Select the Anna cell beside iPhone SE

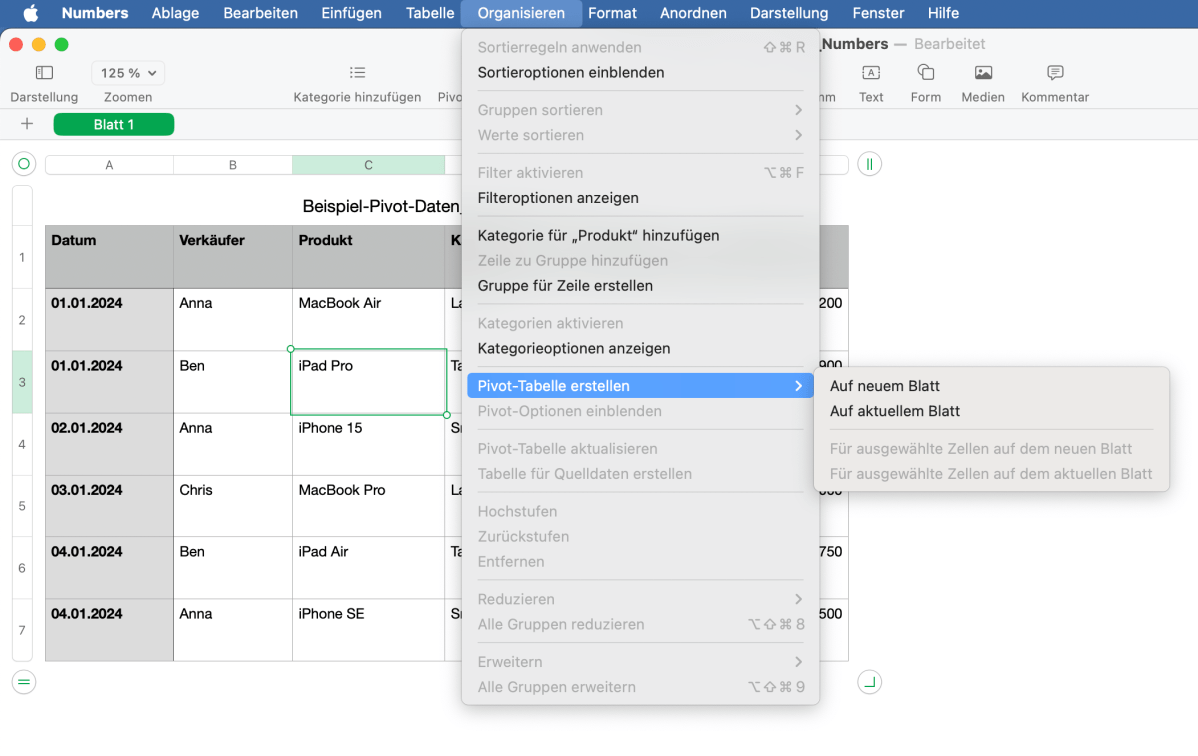(233, 630)
